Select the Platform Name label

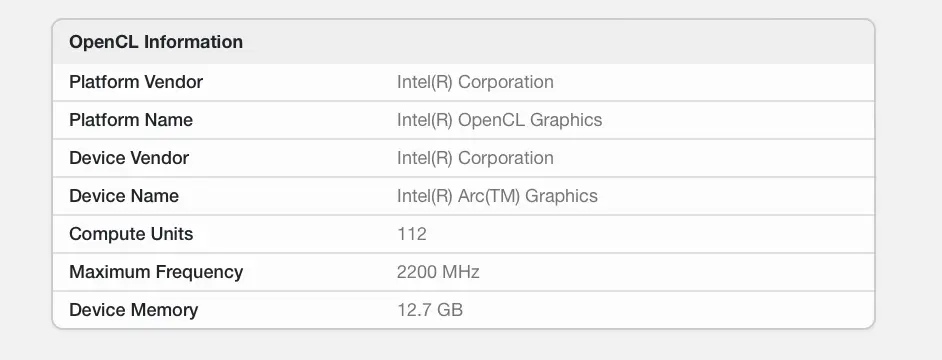pyautogui.click(x=131, y=120)
